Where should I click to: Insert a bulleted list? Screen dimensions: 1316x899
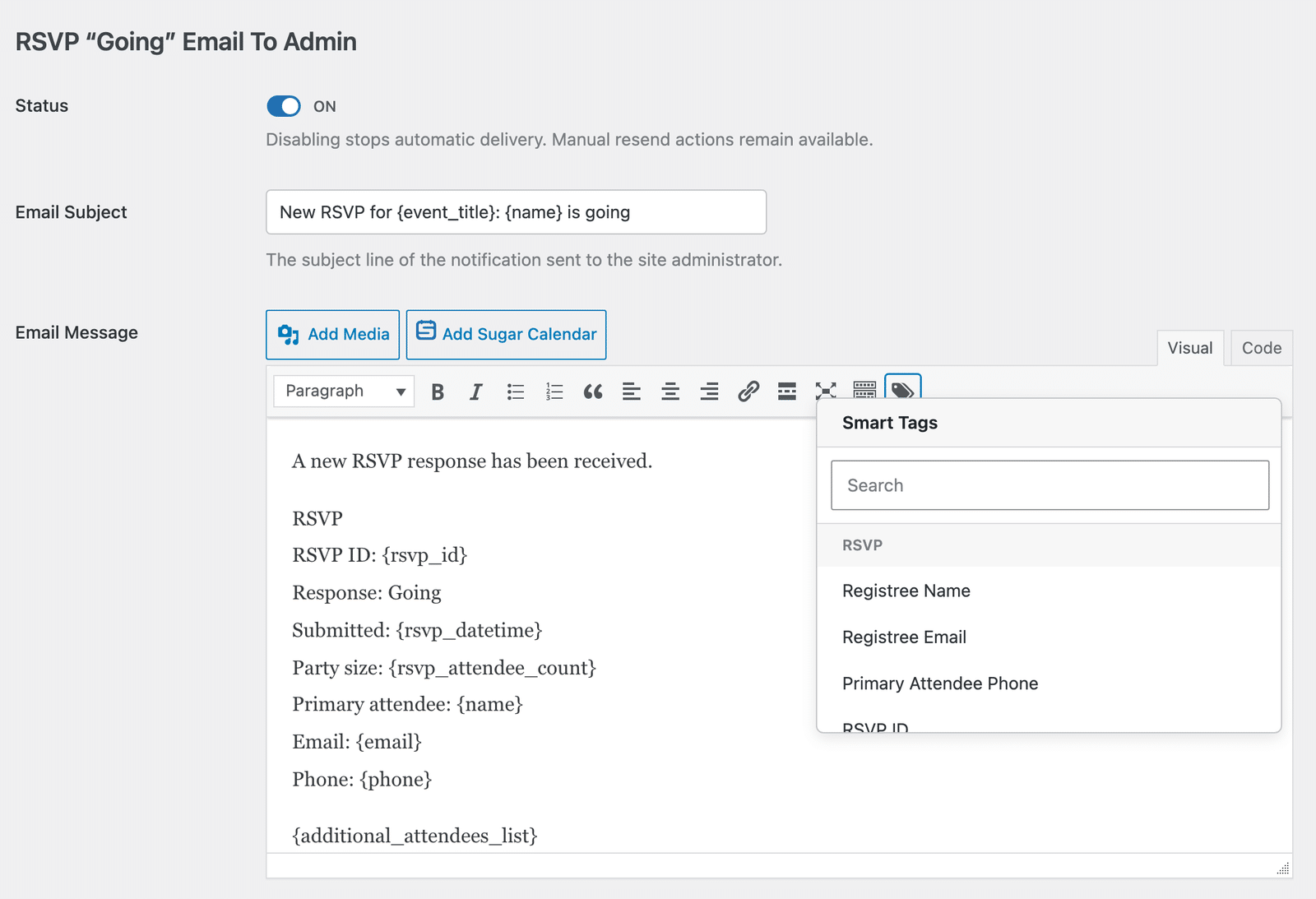pos(516,392)
